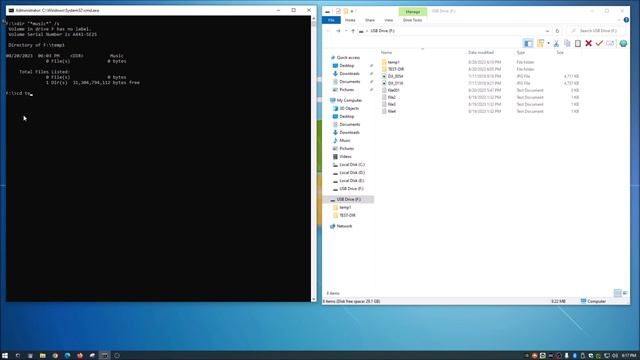Expand address bar history dropdown
Image resolution: width=640 pixels, height=360 pixels.
[x=547, y=31]
